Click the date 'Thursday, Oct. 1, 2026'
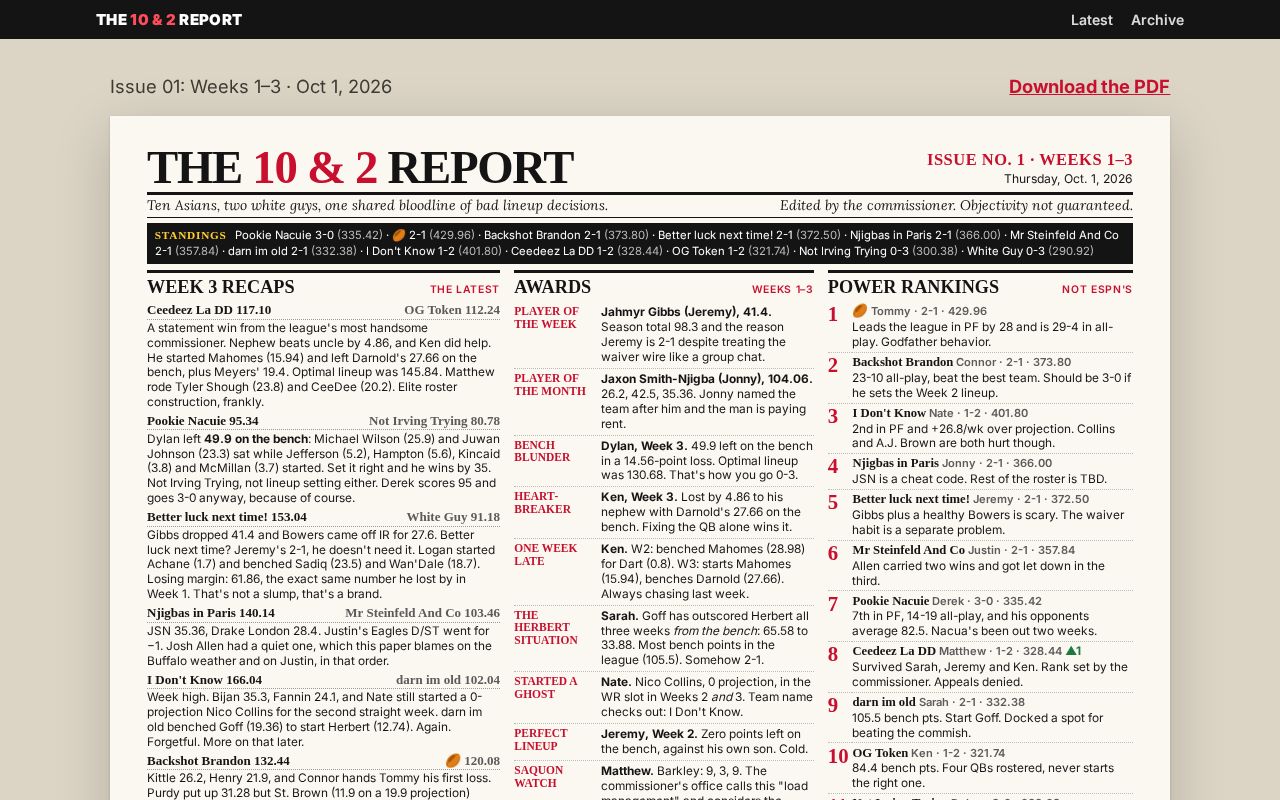The image size is (1280, 800). [x=1068, y=179]
